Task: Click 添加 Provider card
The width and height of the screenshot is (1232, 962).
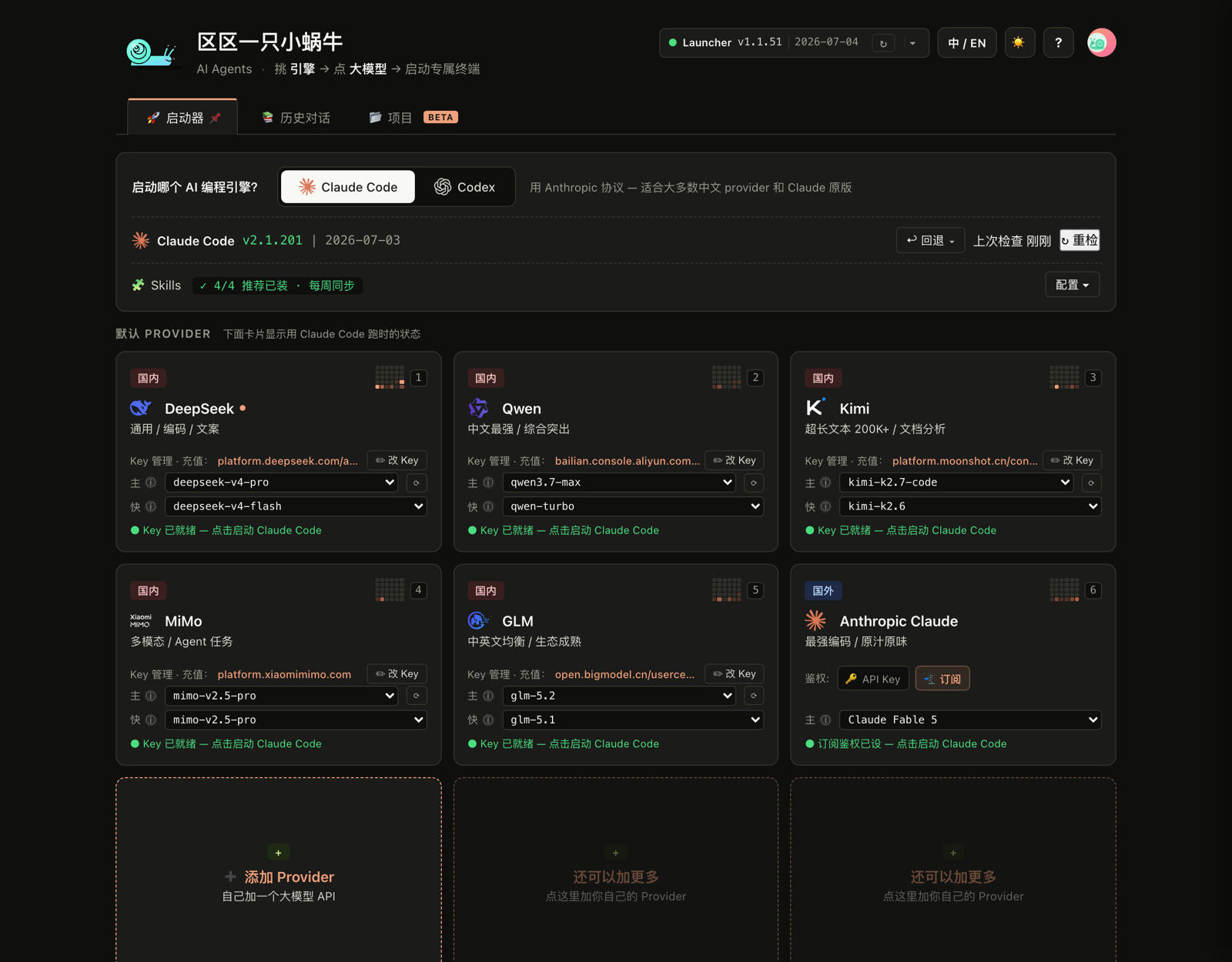Action: coord(279,870)
